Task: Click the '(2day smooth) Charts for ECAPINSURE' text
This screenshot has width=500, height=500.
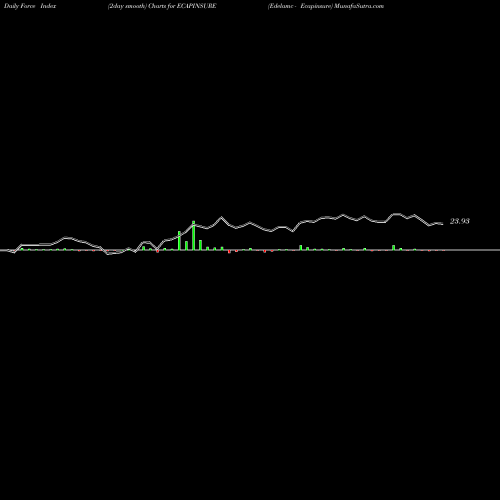Action: tap(162, 6)
